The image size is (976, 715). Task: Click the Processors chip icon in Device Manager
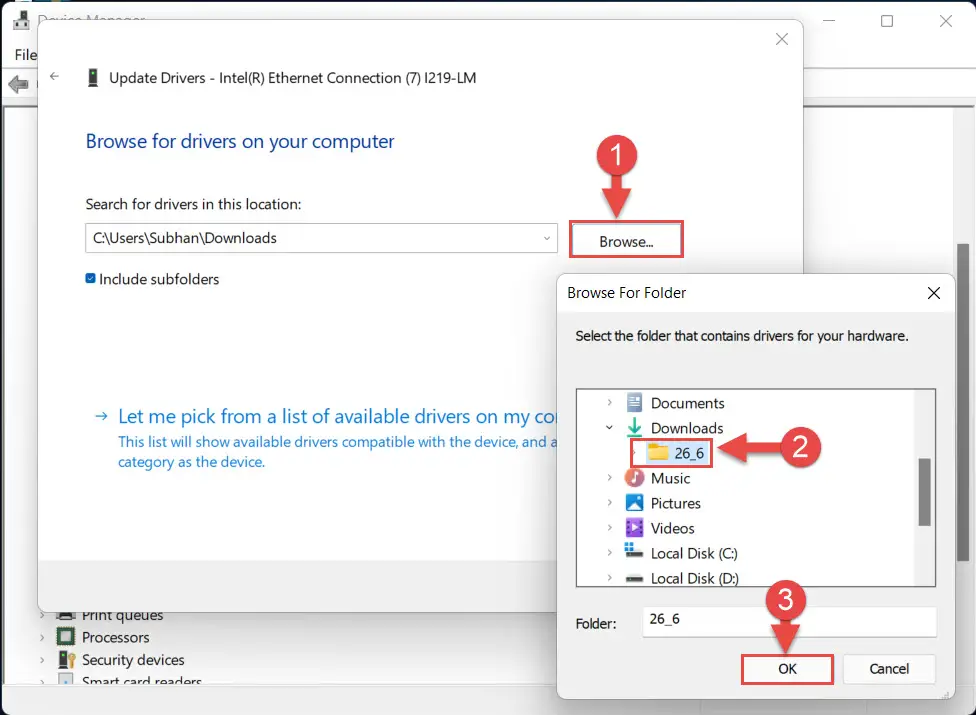[65, 637]
